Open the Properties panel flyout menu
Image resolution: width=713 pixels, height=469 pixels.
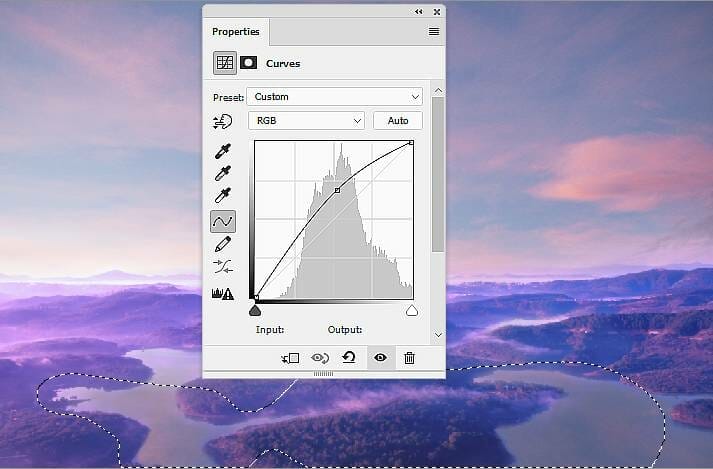pos(434,32)
